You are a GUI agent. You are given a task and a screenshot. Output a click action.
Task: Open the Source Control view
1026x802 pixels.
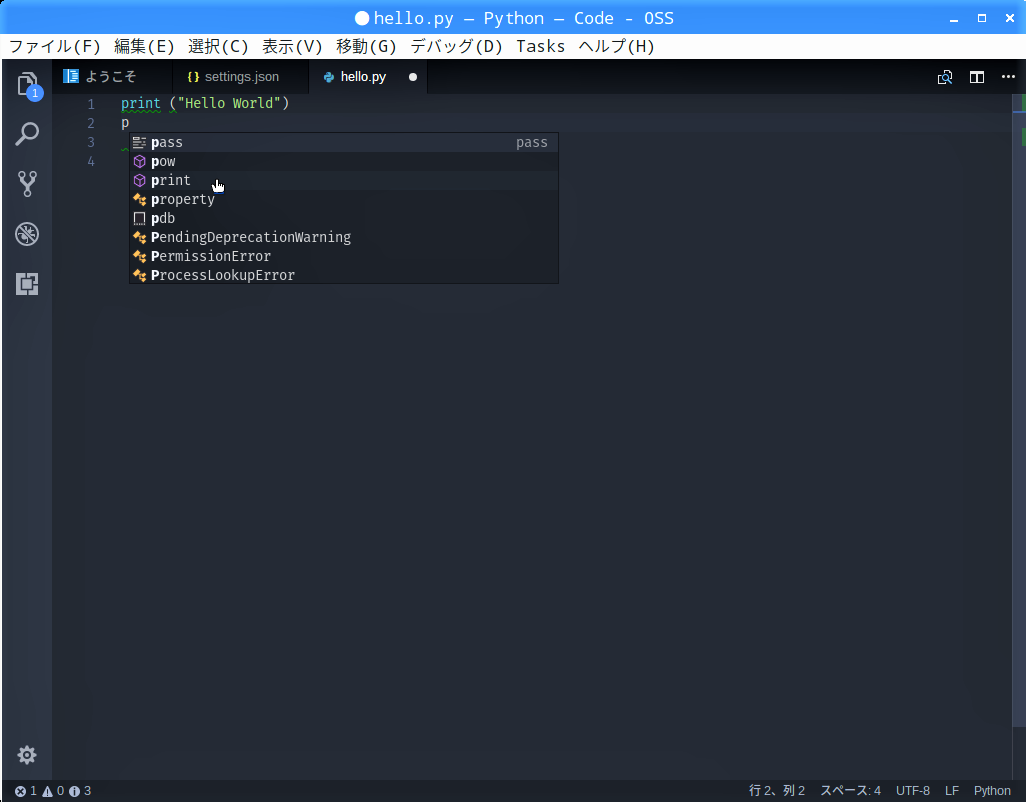point(27,184)
